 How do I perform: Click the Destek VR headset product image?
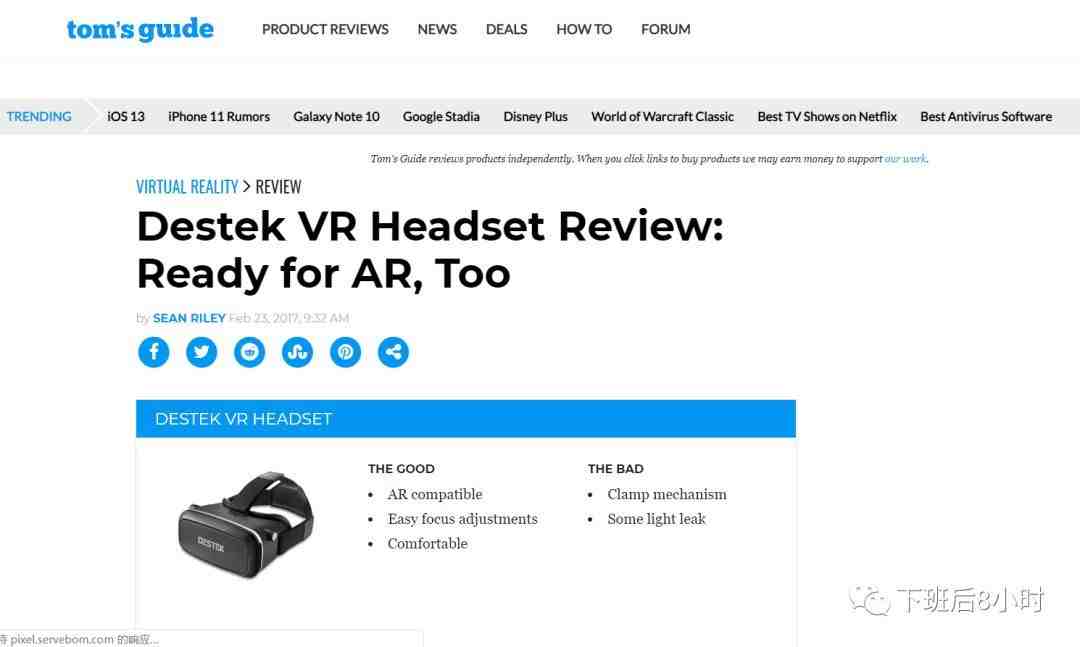(246, 524)
